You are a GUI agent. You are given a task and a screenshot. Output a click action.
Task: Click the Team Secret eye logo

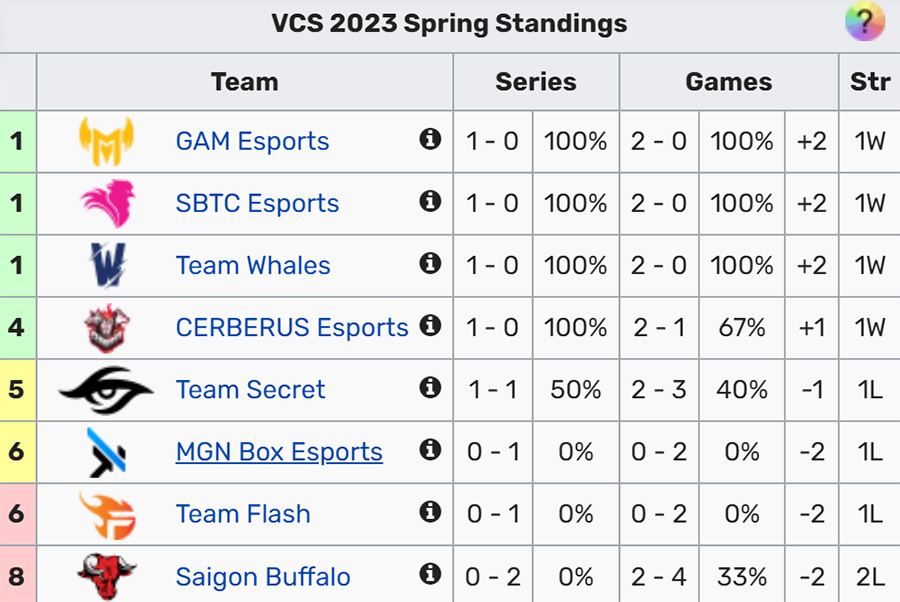click(106, 390)
